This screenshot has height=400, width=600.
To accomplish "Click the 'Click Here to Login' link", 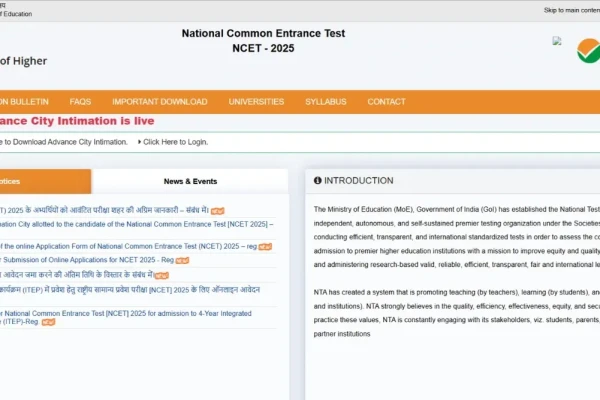I will coord(175,142).
